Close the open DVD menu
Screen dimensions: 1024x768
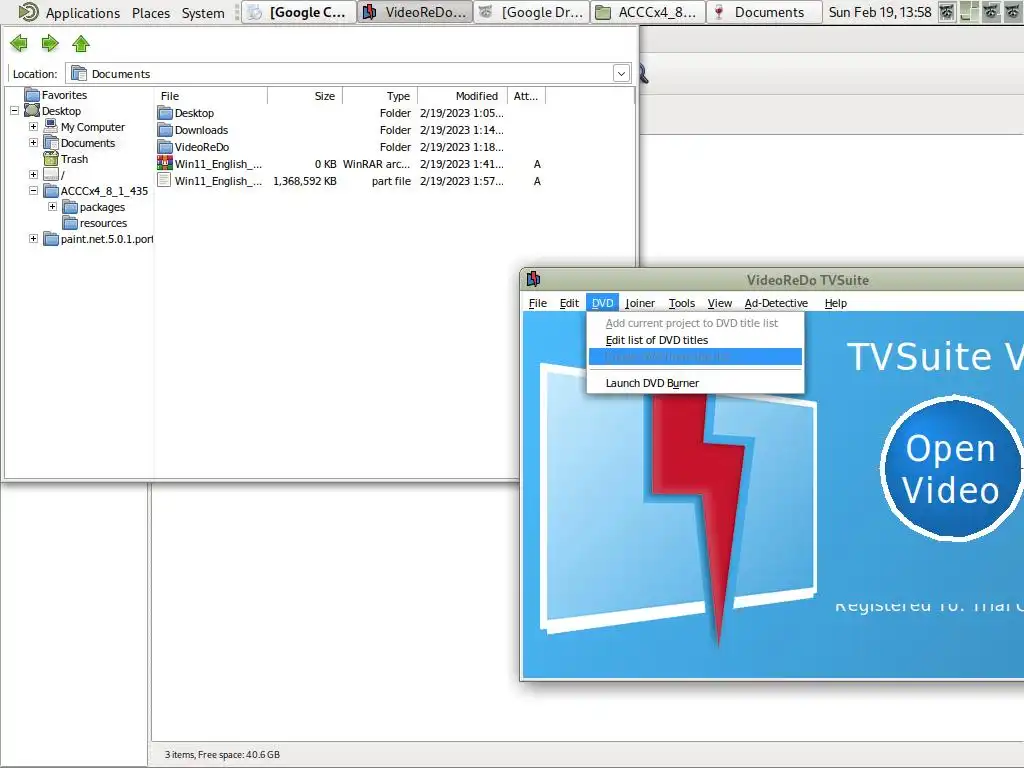602,303
